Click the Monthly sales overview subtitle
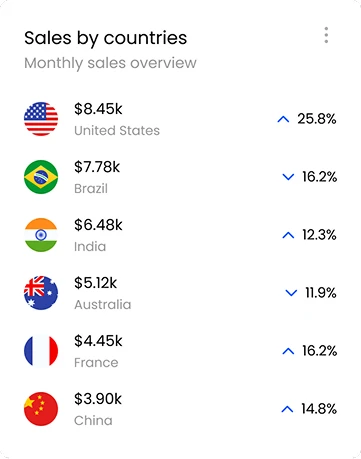This screenshot has width=361, height=459. (x=110, y=63)
